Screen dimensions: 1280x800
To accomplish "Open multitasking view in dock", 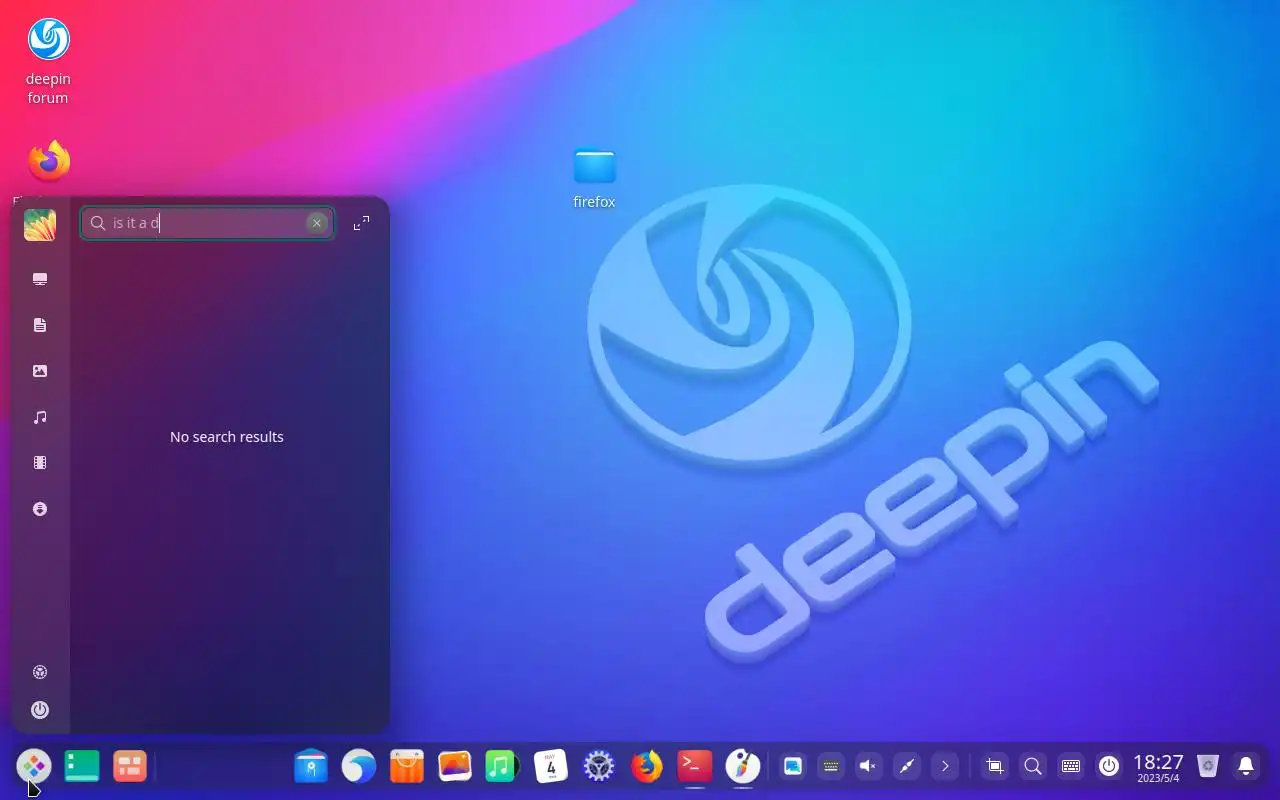I will [130, 767].
